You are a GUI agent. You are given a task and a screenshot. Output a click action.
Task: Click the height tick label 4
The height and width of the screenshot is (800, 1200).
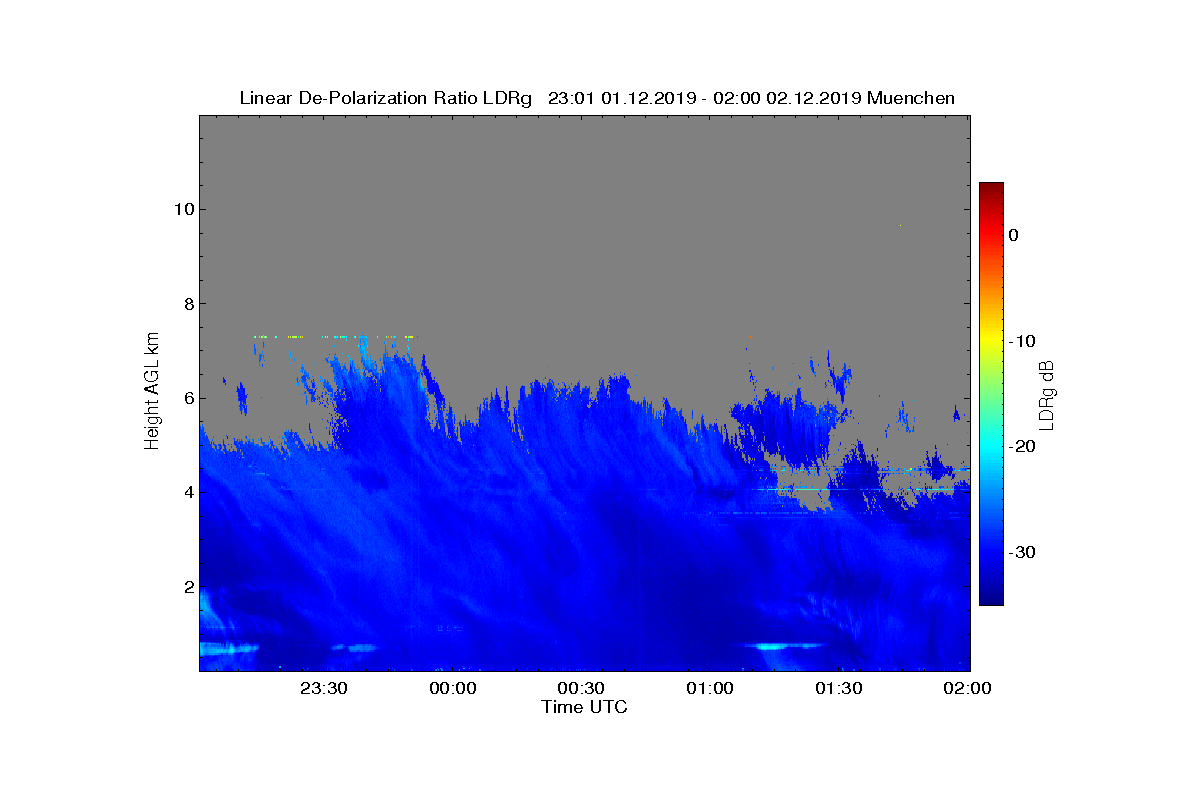coord(188,492)
